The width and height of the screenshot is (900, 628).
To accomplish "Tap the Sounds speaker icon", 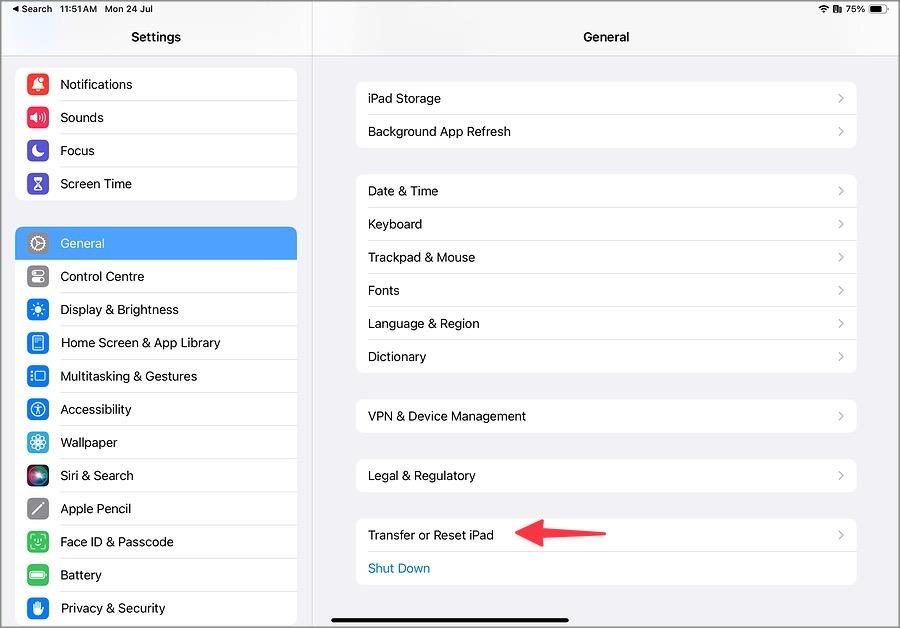I will pos(38,118).
